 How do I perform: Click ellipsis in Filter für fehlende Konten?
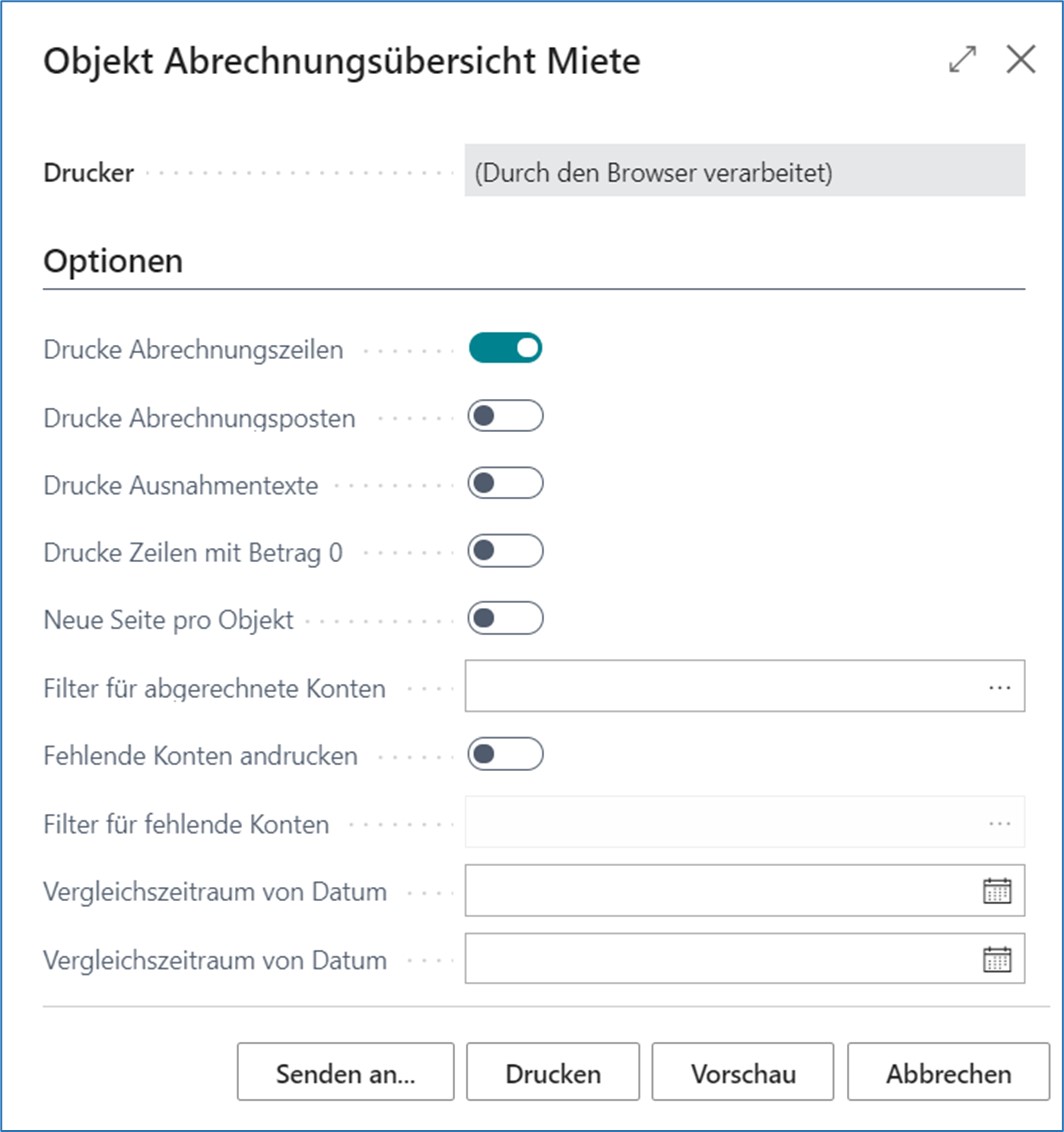999,823
